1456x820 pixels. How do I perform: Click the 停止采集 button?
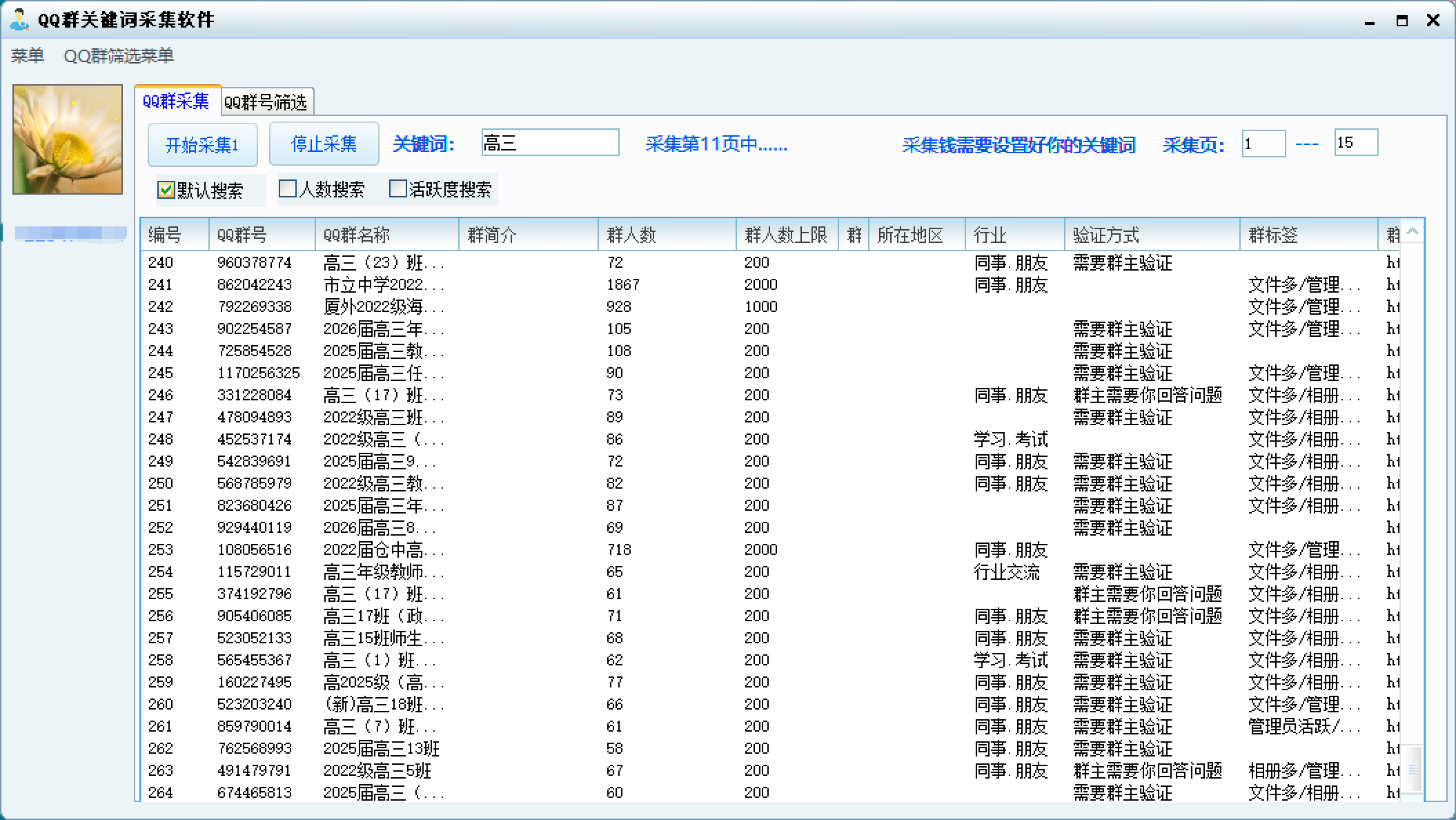[x=324, y=144]
